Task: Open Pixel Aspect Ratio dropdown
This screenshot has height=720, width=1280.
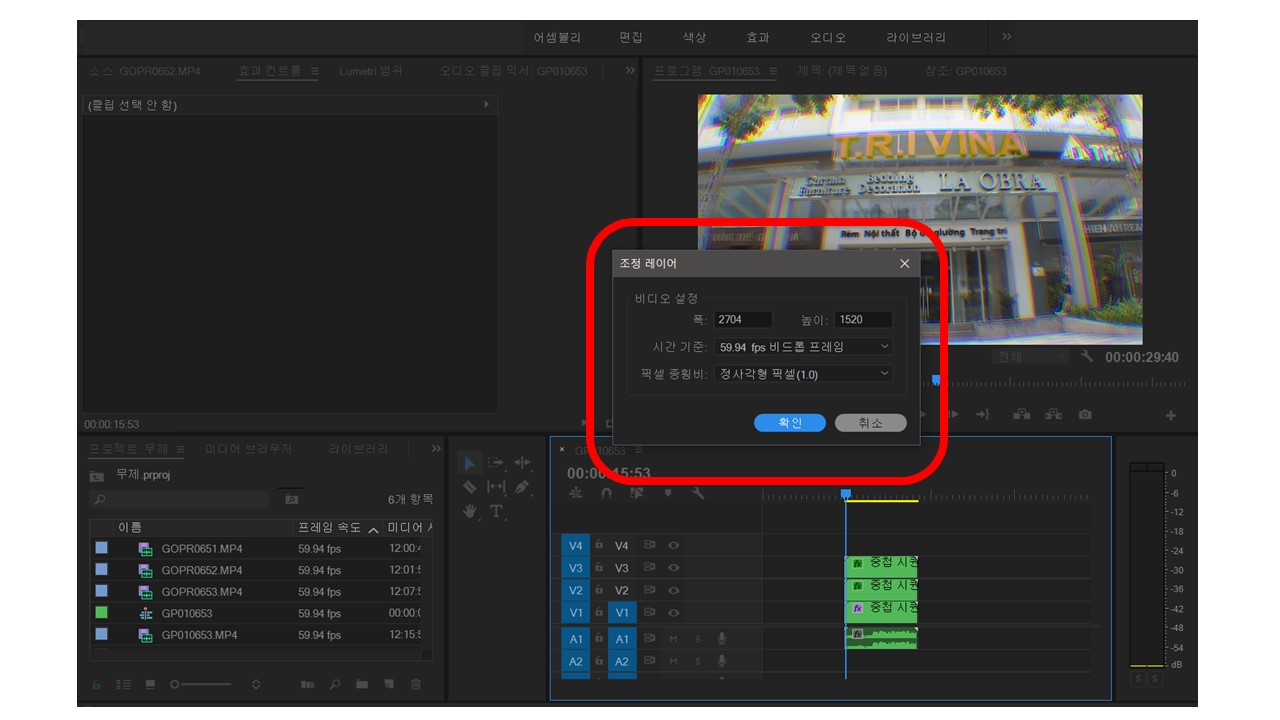Action: 804,374
